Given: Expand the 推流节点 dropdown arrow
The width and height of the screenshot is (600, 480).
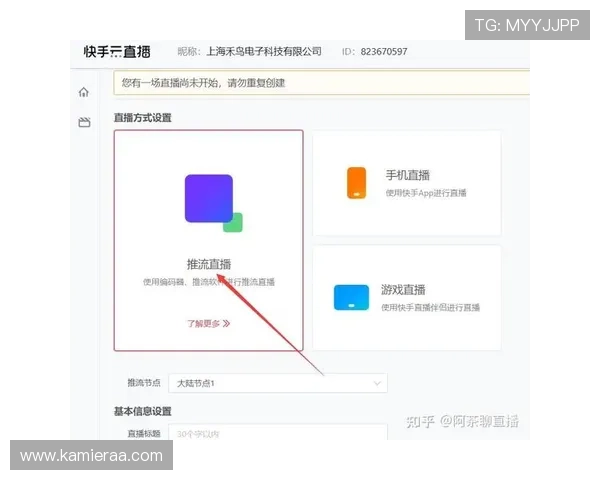Looking at the screenshot, I should pos(377,383).
